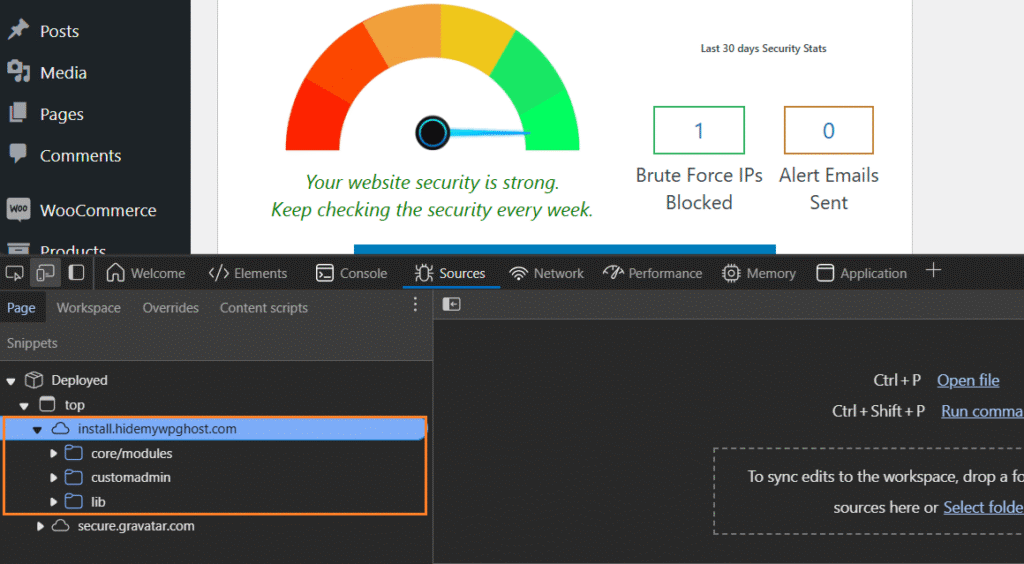Click the Media library icon
Image resolution: width=1024 pixels, height=564 pixels.
tap(18, 70)
